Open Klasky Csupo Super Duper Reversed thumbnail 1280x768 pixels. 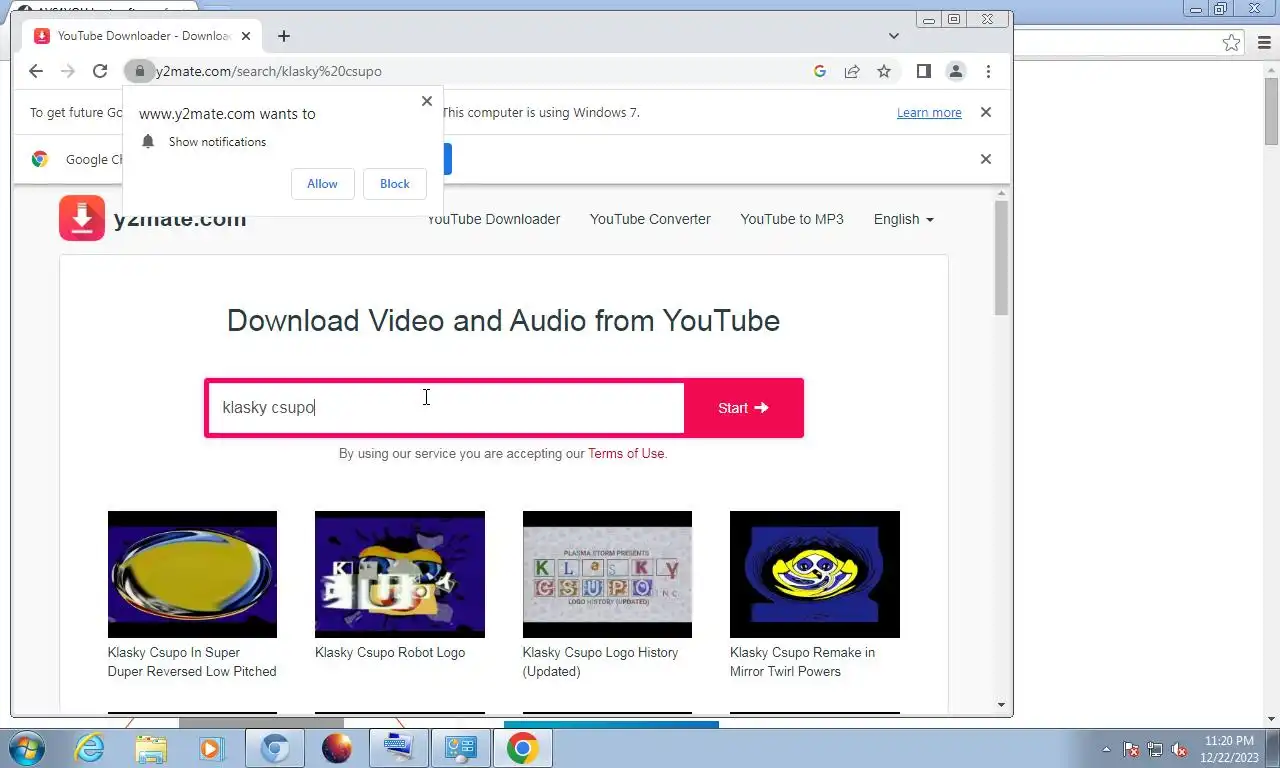[x=192, y=574]
